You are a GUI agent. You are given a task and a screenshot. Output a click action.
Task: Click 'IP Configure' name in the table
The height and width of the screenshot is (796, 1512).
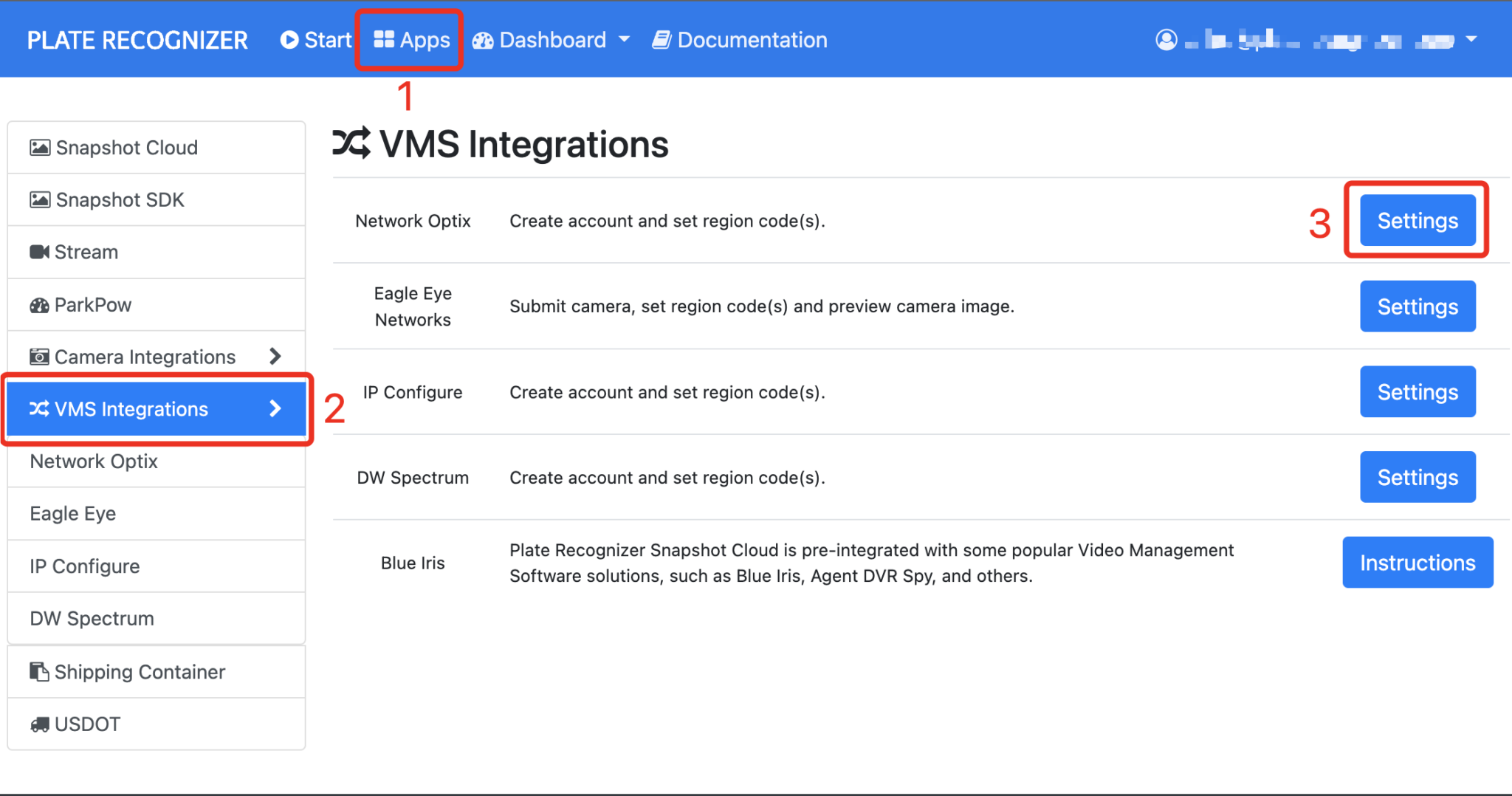click(x=413, y=392)
